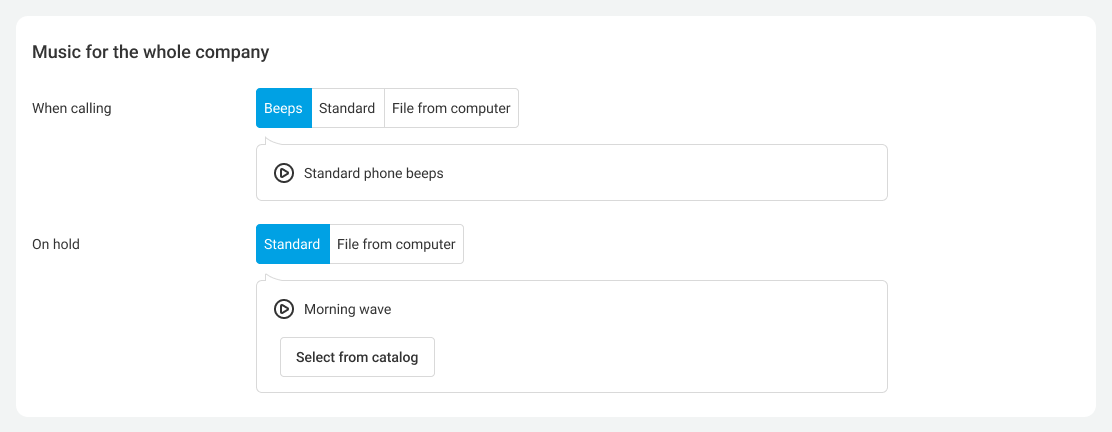Click the pointer notch above Morning wave

[x=267, y=277]
